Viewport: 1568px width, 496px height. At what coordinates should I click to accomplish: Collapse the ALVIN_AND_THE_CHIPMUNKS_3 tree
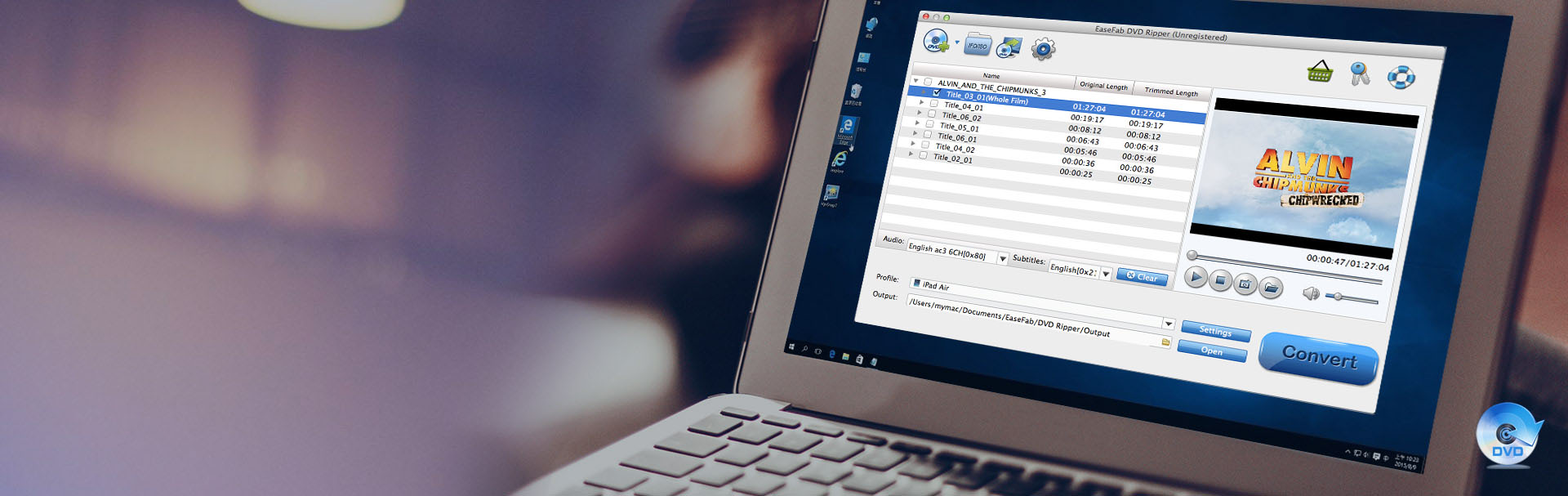point(915,80)
